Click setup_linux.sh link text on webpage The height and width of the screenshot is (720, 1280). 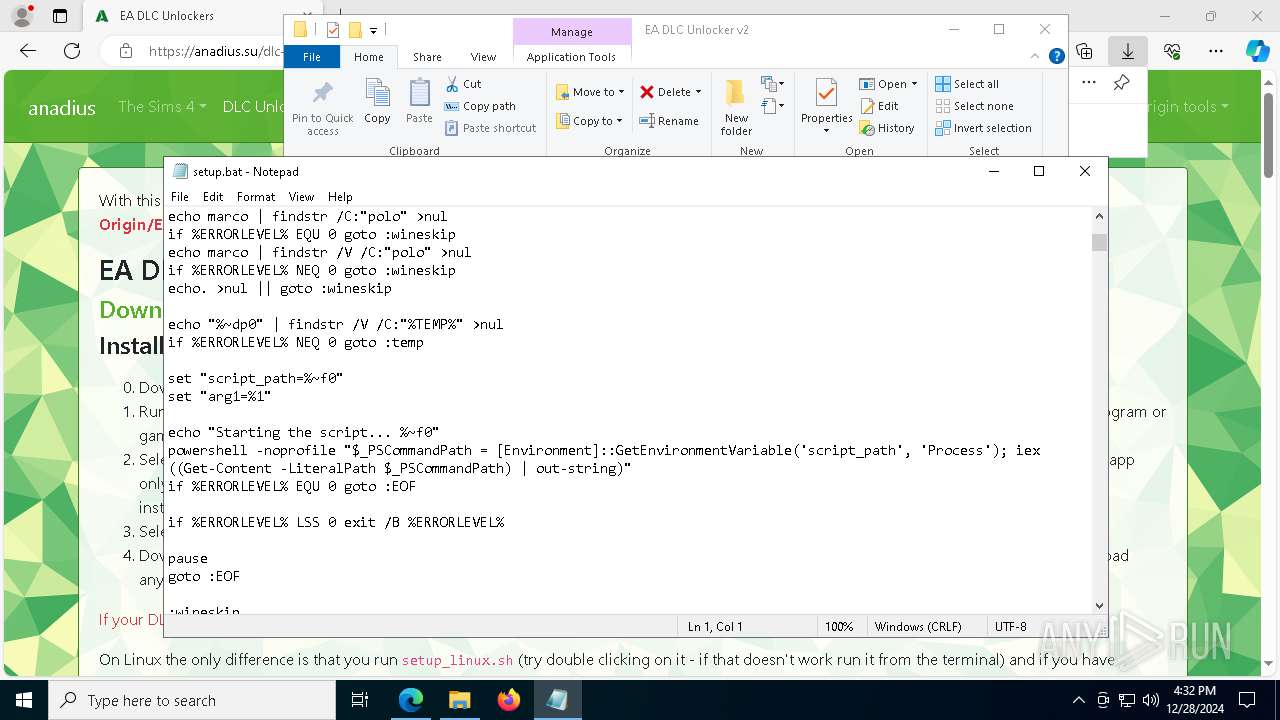click(457, 660)
